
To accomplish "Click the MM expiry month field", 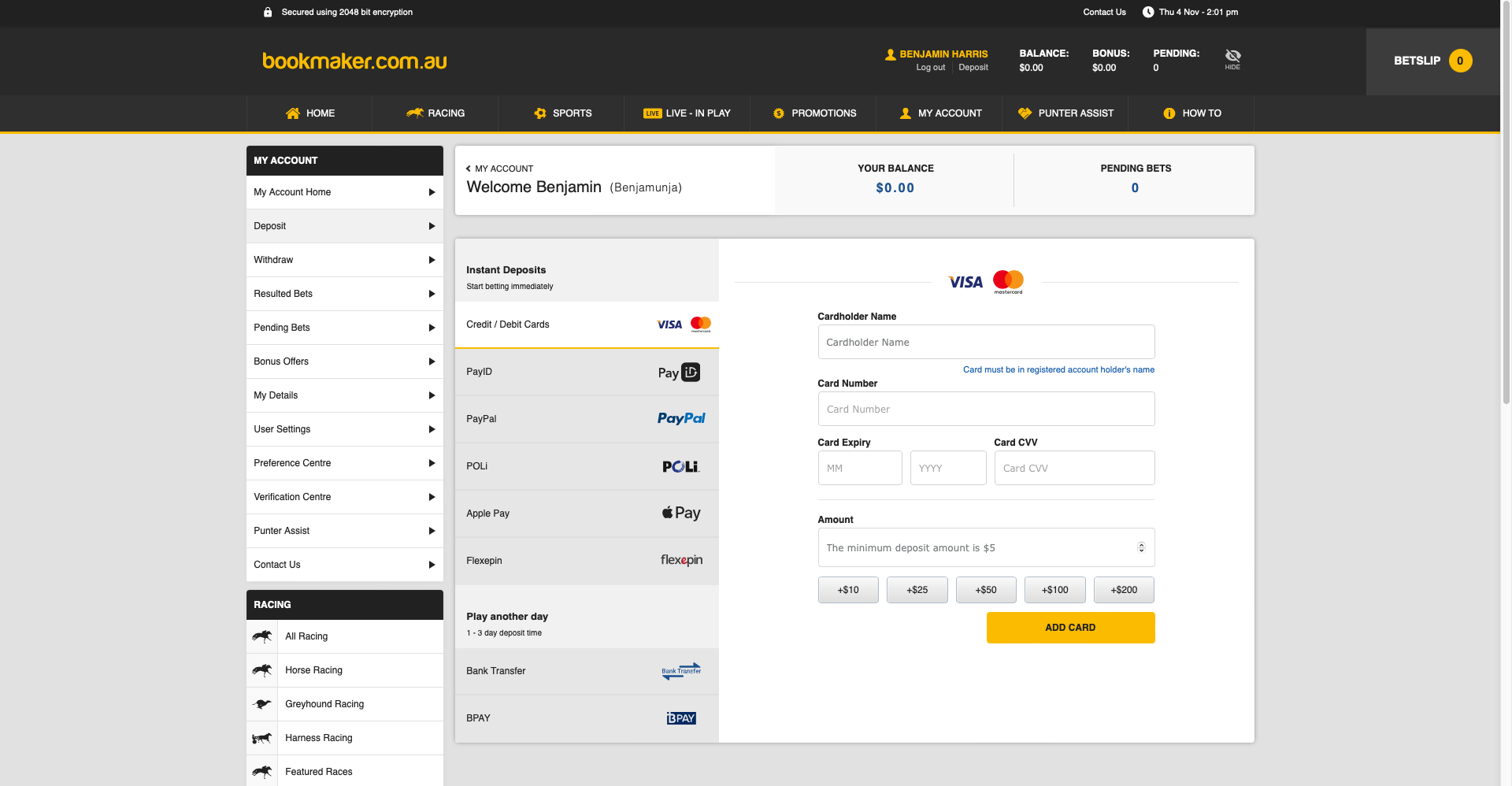I will tap(860, 468).
